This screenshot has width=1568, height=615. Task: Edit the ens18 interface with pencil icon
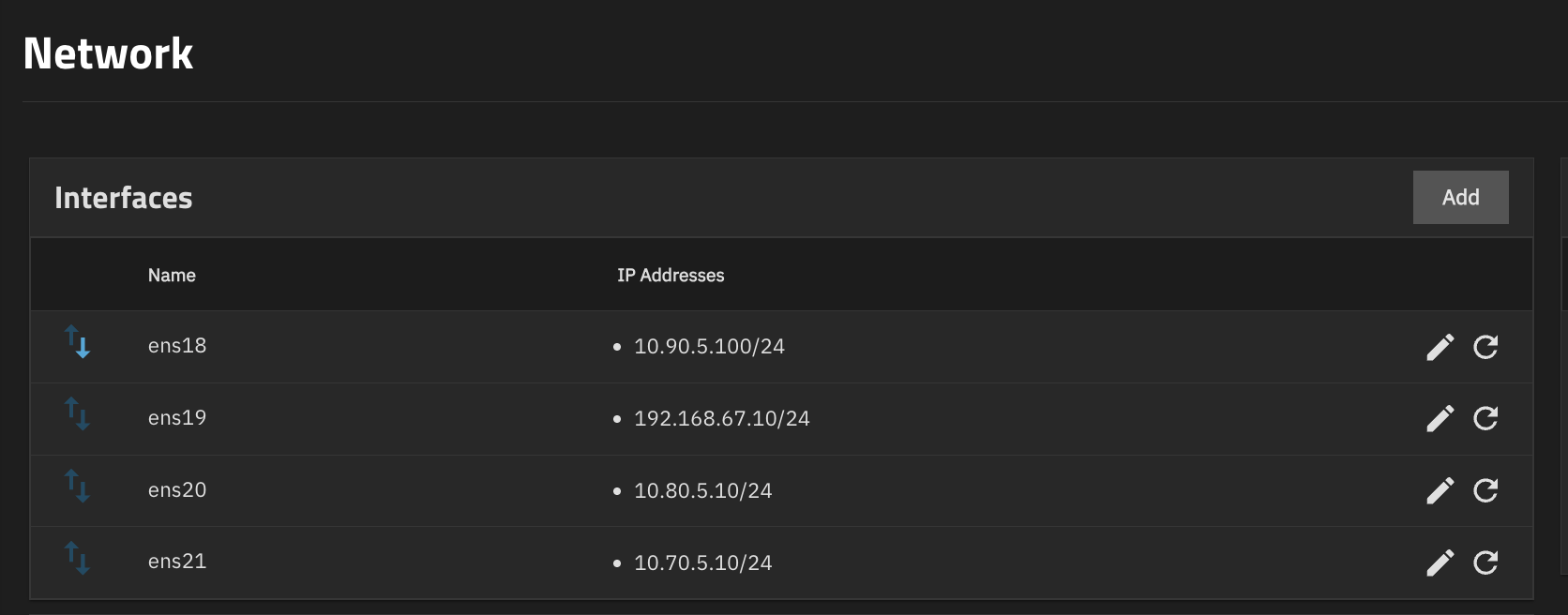pyautogui.click(x=1440, y=347)
